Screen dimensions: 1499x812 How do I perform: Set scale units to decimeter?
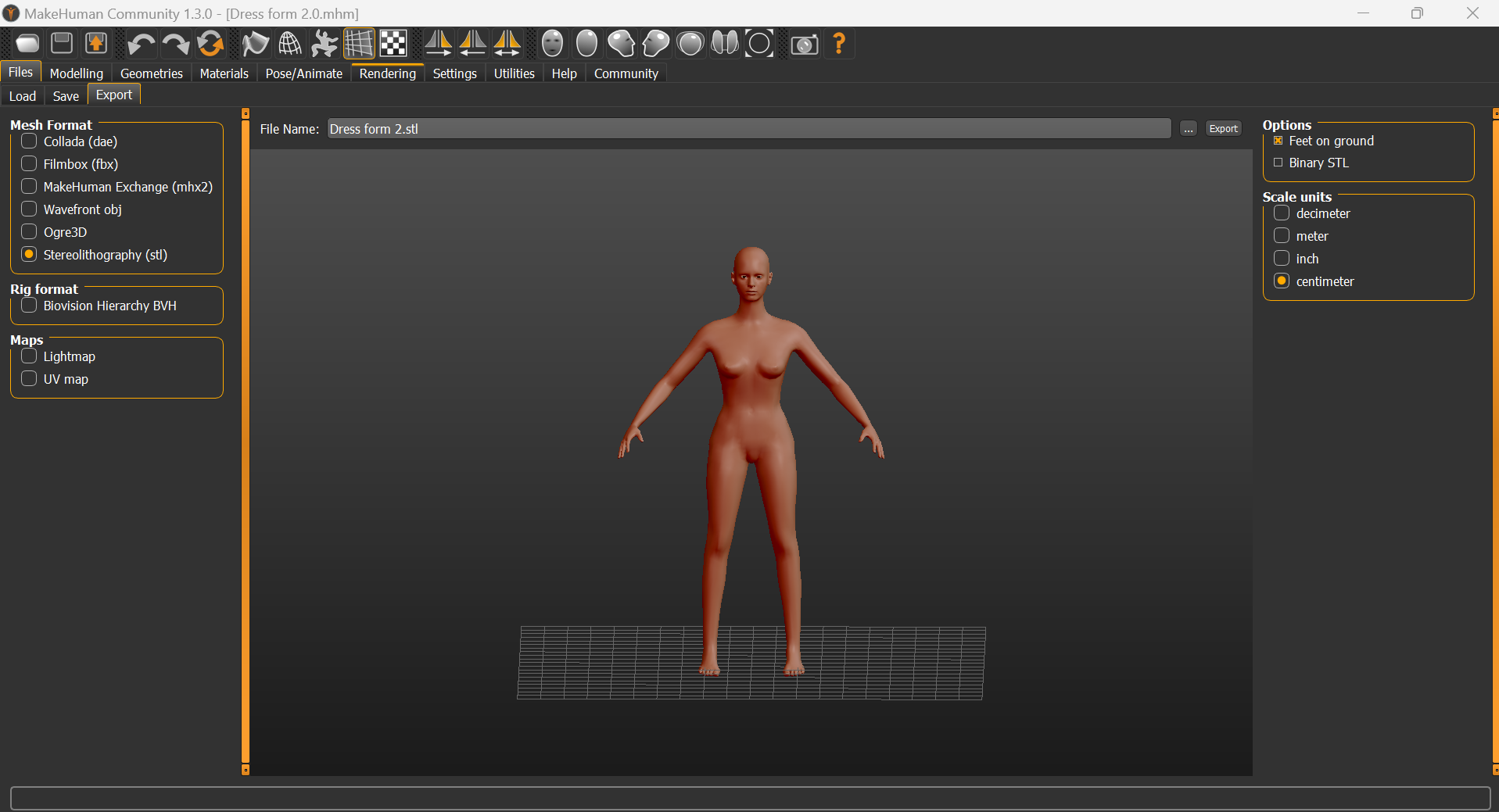[x=1312, y=213]
